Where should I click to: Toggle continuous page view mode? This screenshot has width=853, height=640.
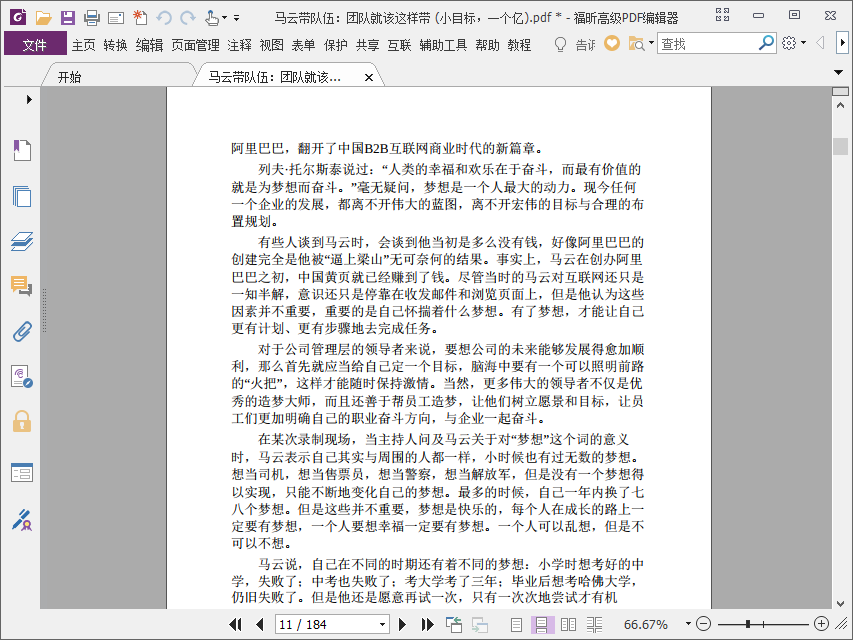pos(542,624)
